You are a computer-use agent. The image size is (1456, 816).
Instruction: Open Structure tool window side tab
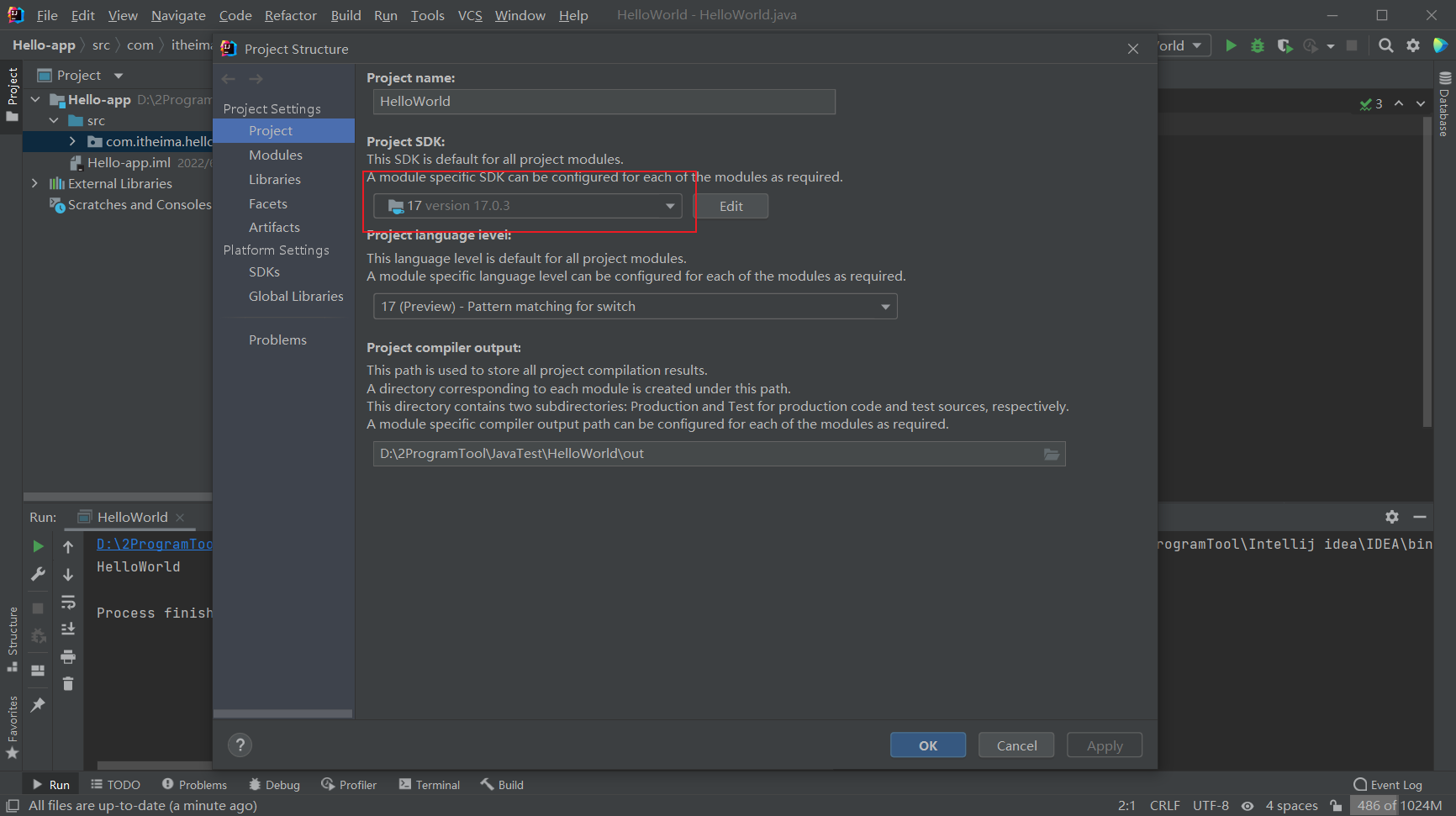(13, 639)
